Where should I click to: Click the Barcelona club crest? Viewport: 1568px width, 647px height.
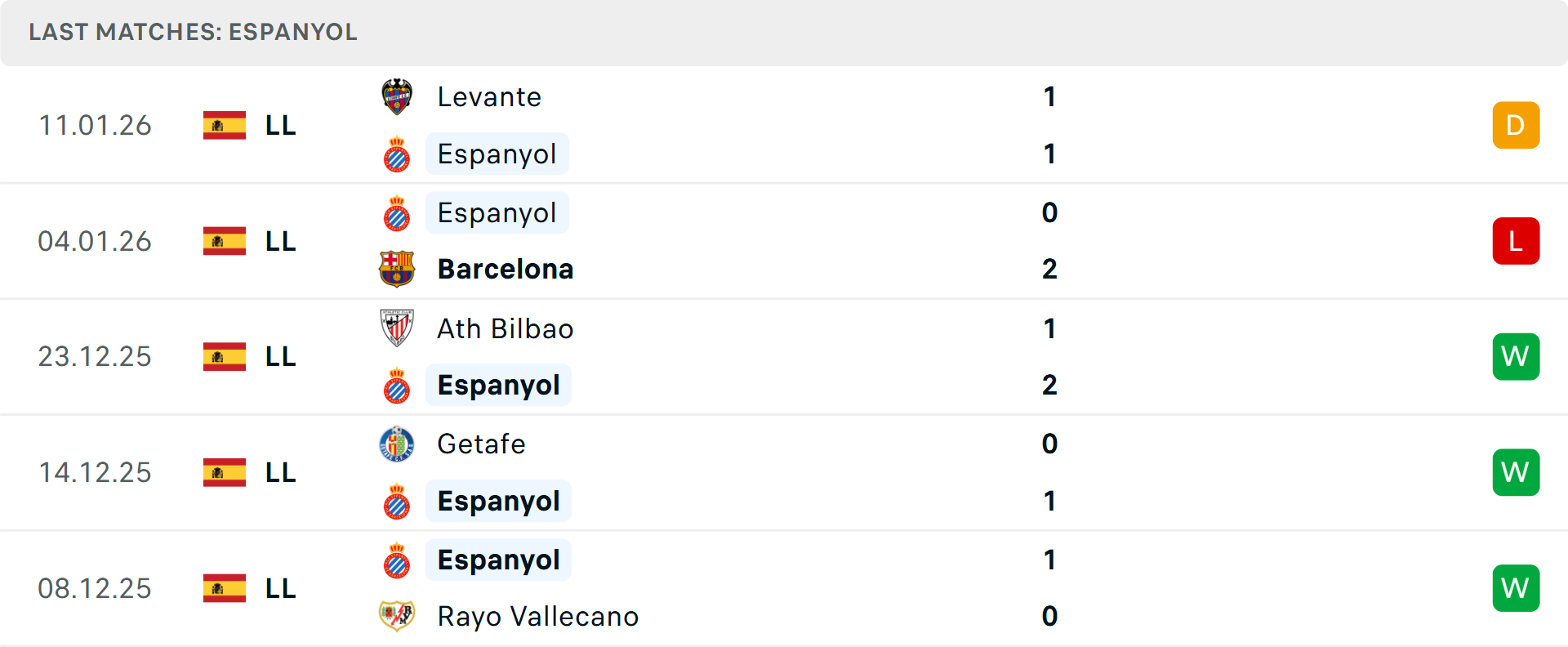[x=397, y=269]
